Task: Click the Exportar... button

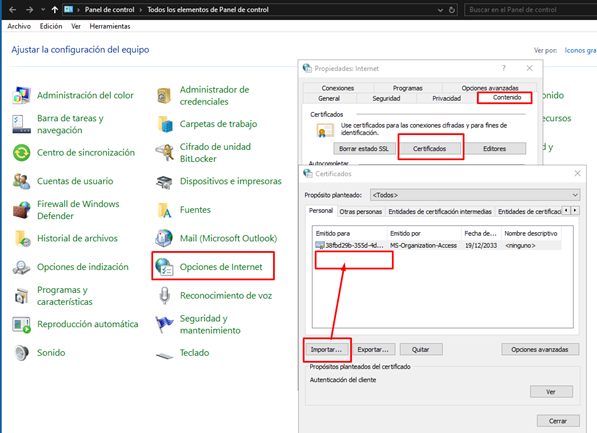Action: tap(373, 349)
